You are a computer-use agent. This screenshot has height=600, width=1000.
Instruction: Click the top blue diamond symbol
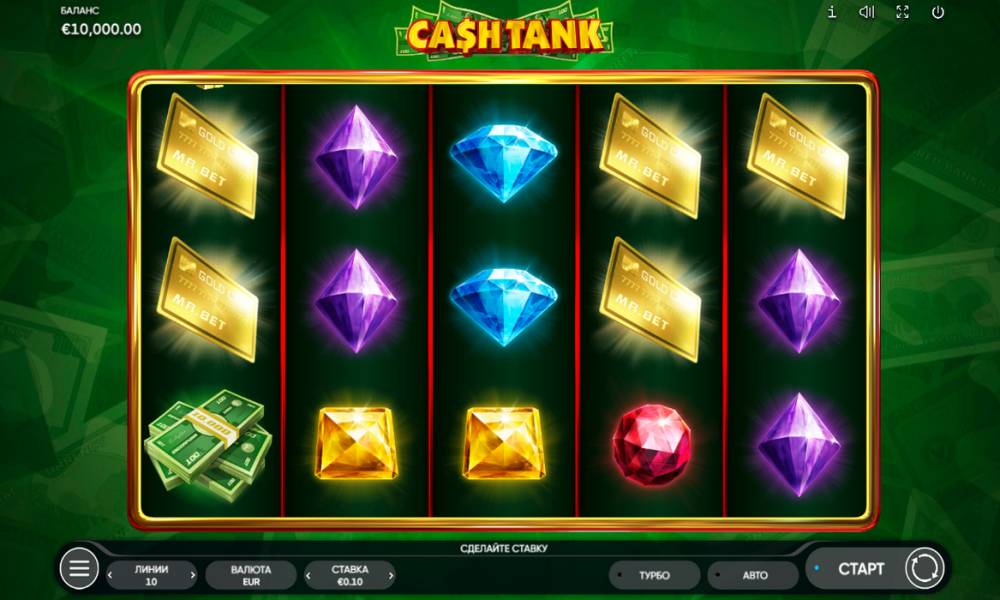point(504,161)
